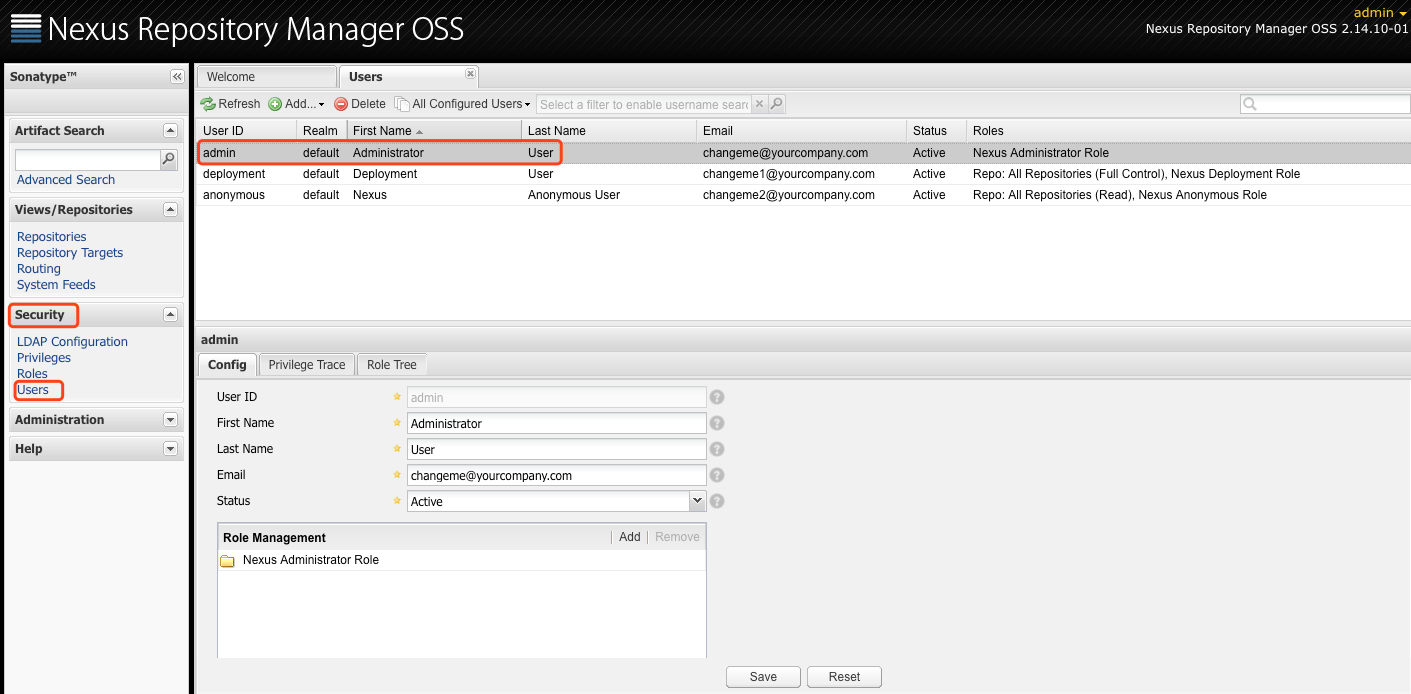Screen dimensions: 1411x694
Task: Click the Nexus Administrator Role grid cell
Action: pyautogui.click(x=1041, y=153)
